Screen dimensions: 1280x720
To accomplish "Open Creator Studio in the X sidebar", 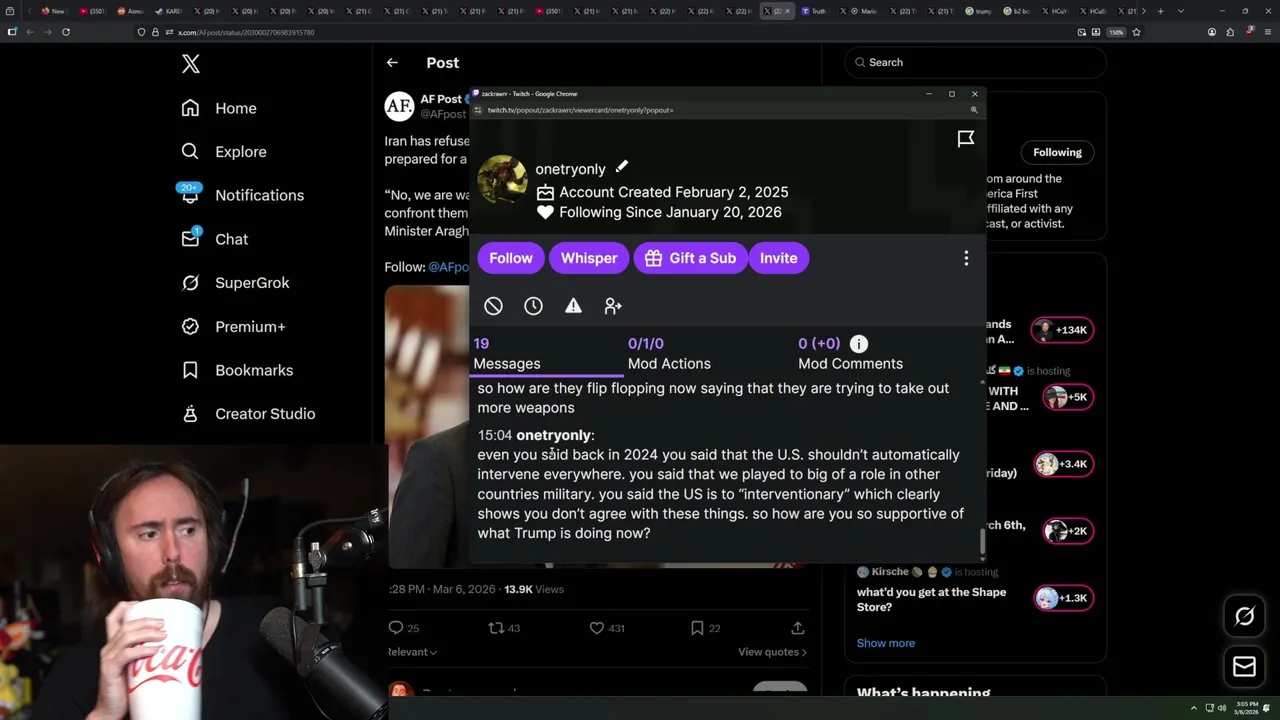I will [248, 414].
